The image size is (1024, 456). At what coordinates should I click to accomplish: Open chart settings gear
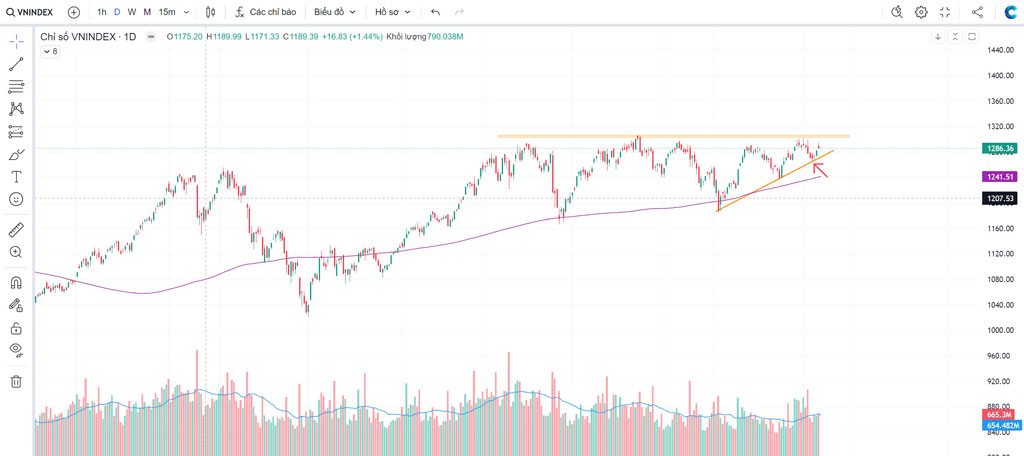[921, 12]
